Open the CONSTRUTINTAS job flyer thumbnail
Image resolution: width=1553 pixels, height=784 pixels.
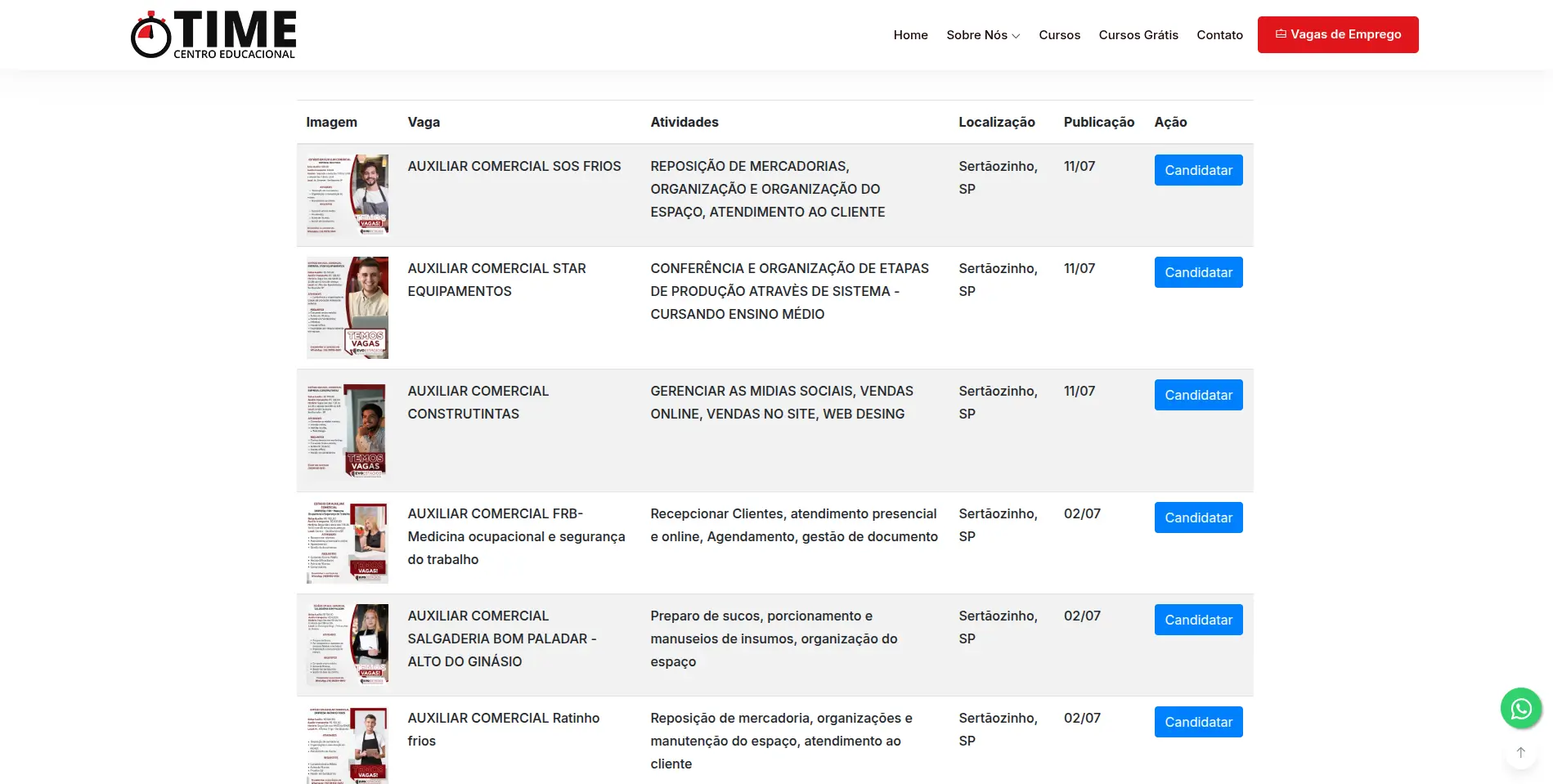(x=347, y=431)
